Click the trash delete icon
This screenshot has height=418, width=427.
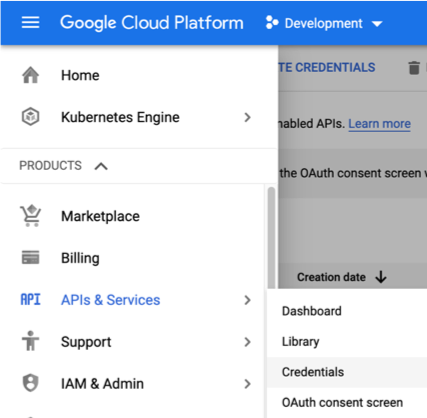(414, 68)
